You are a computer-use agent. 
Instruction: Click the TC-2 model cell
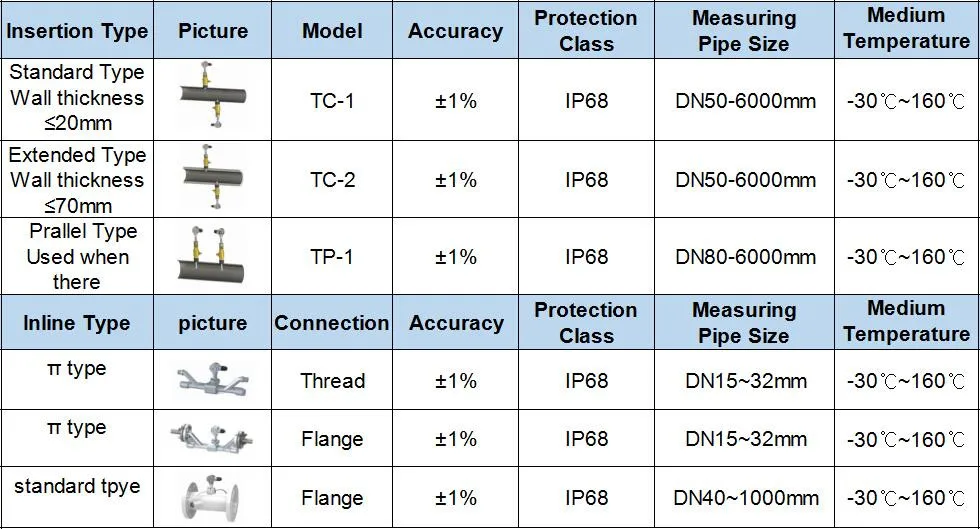click(x=332, y=180)
